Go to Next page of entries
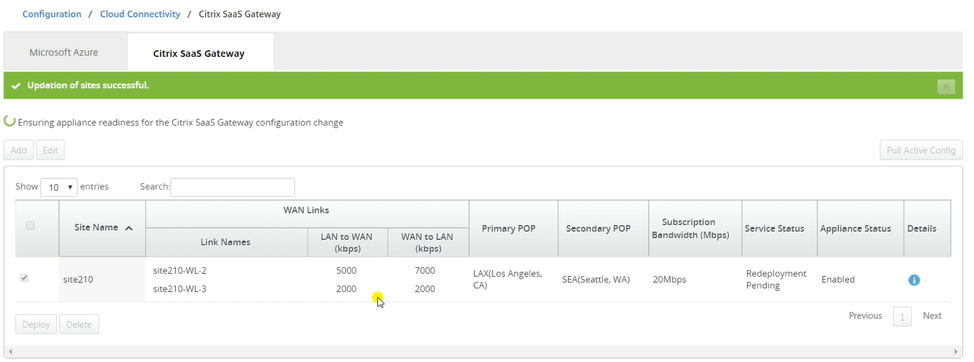The height and width of the screenshot is (362, 974). [932, 316]
